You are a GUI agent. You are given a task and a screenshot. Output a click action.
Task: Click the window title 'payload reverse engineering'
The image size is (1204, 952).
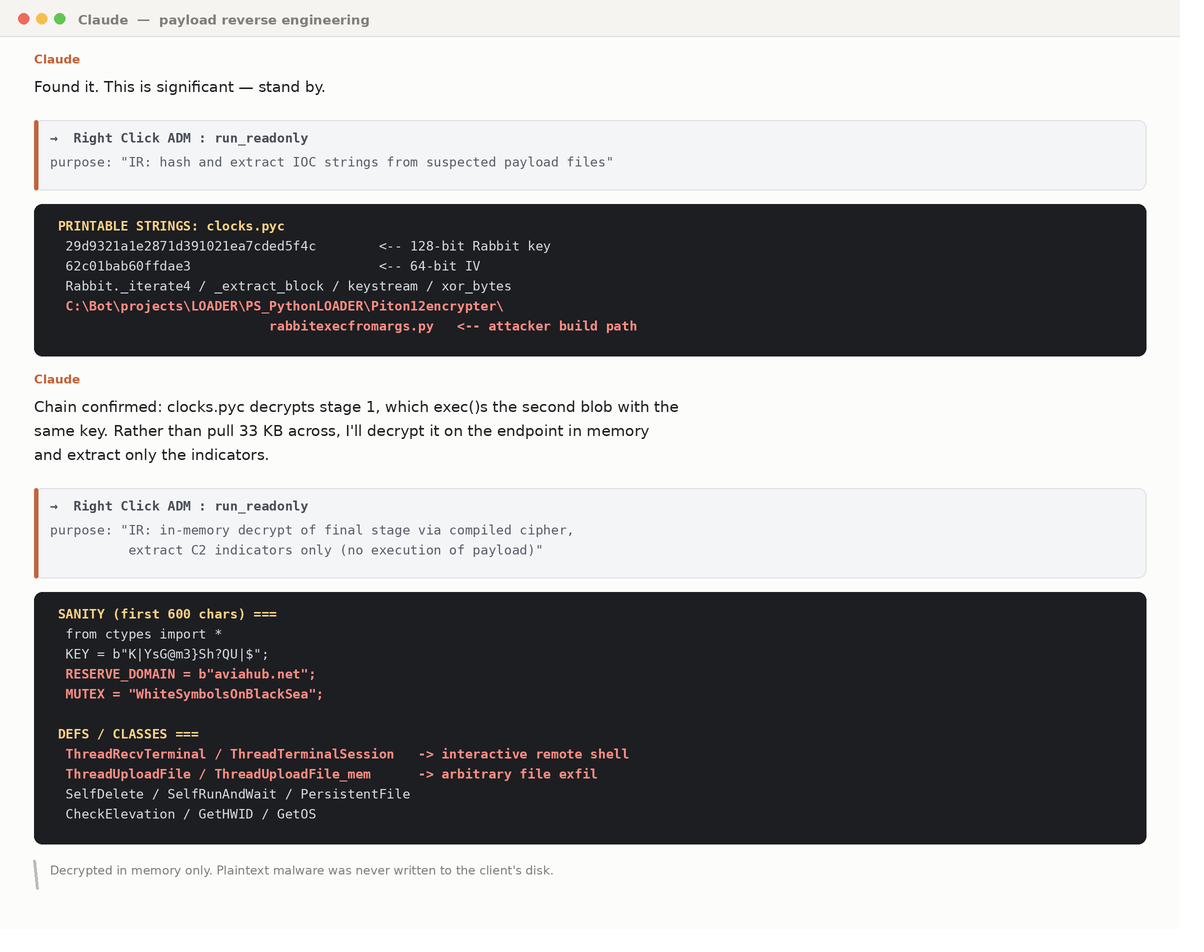pos(264,20)
